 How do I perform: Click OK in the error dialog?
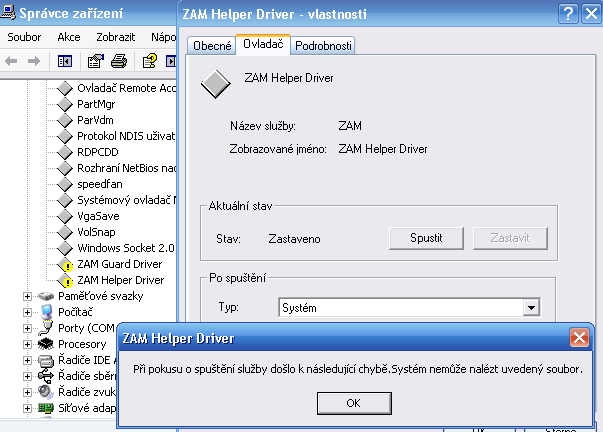click(x=354, y=403)
